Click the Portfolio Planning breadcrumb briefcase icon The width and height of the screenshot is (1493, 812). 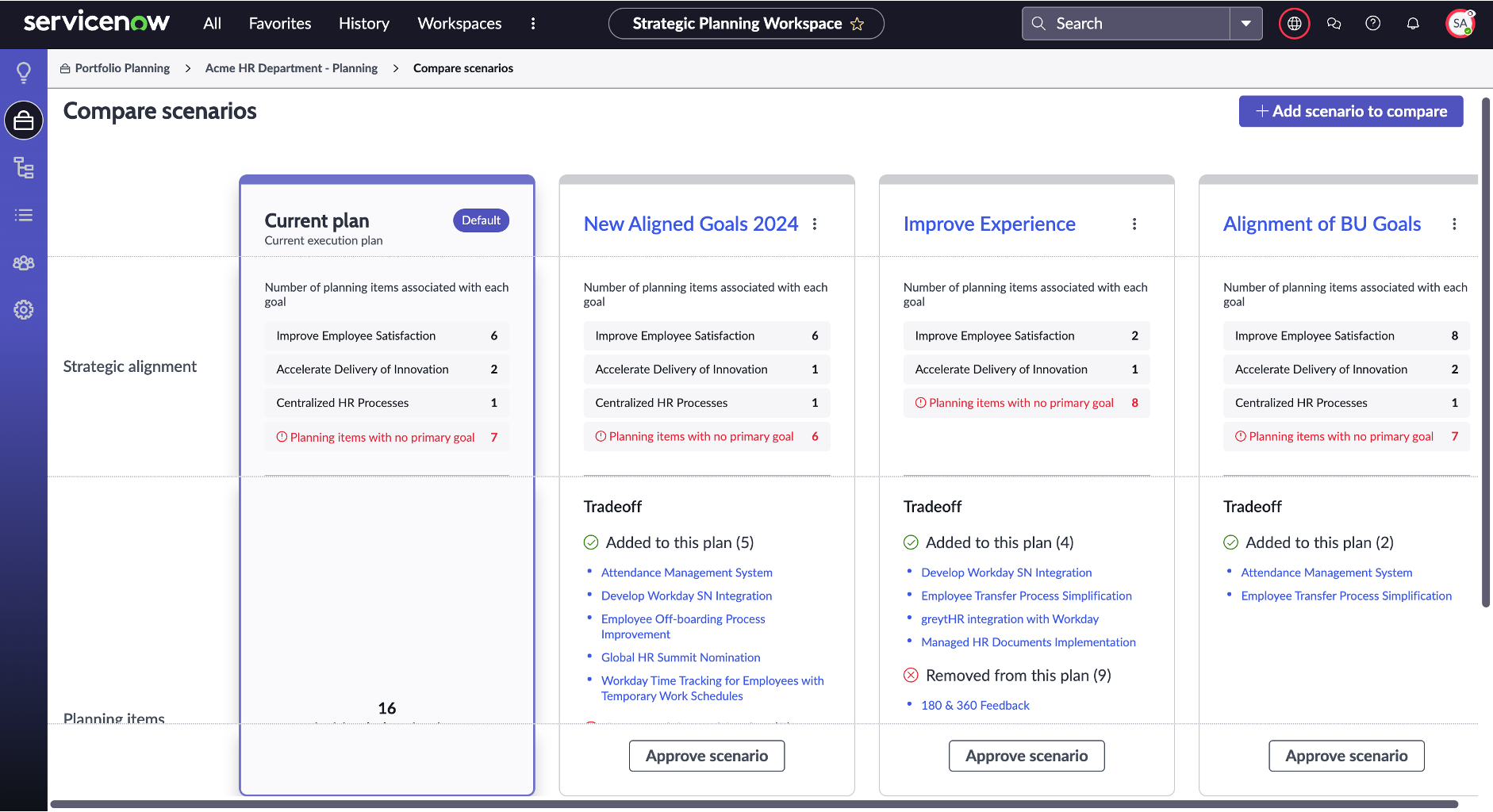pos(65,69)
